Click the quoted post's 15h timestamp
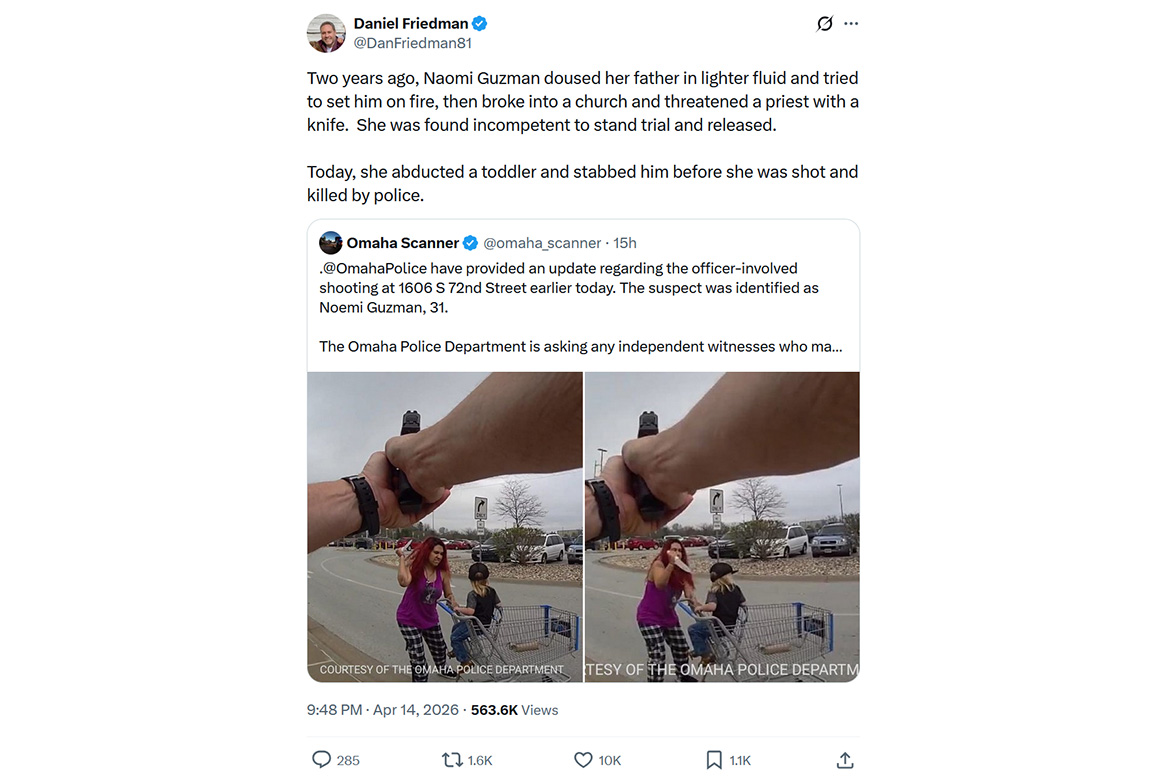Image resolution: width=1170 pixels, height=780 pixels. tap(625, 243)
